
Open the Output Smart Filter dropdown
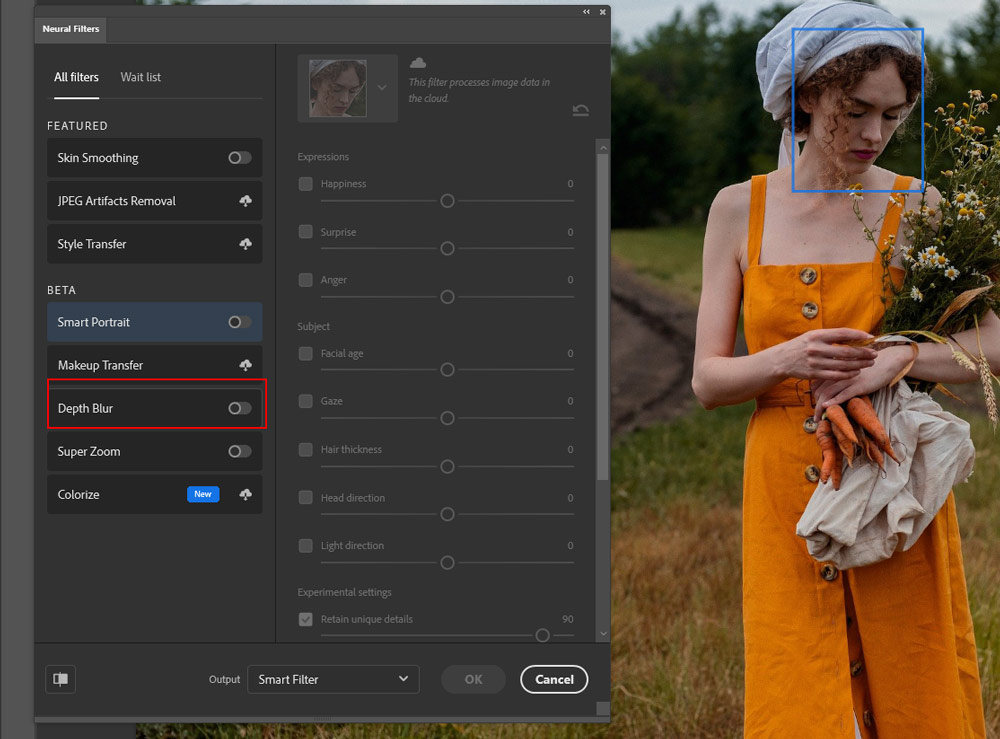pos(333,679)
